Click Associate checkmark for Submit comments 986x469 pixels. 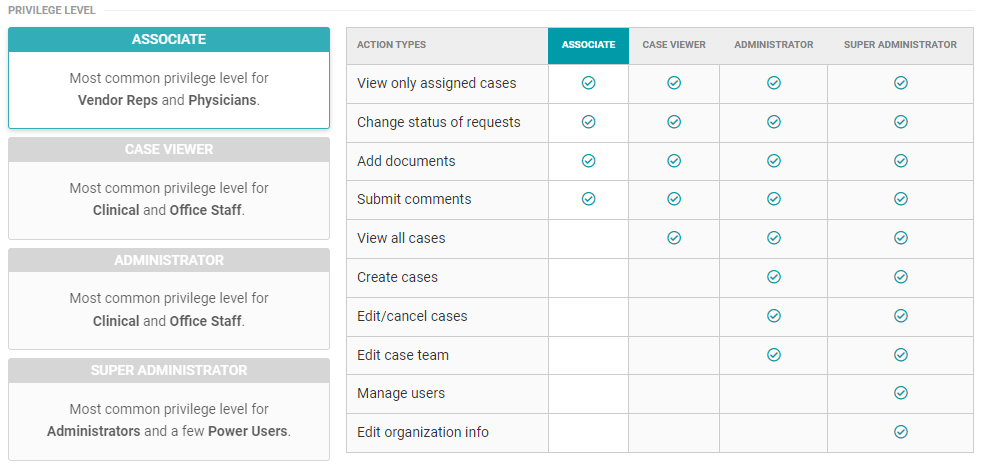click(x=588, y=199)
